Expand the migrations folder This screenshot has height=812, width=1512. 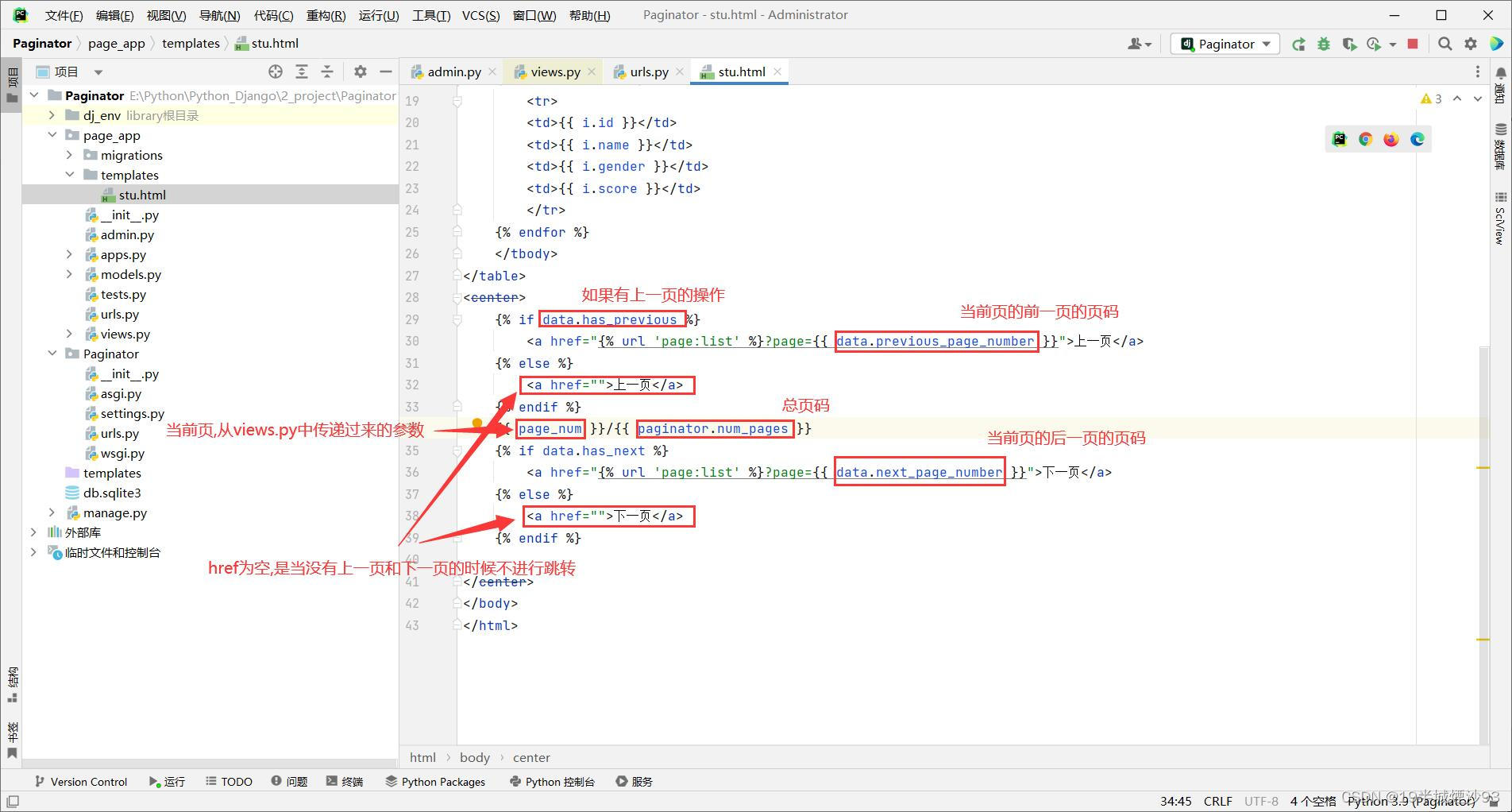[x=70, y=155]
